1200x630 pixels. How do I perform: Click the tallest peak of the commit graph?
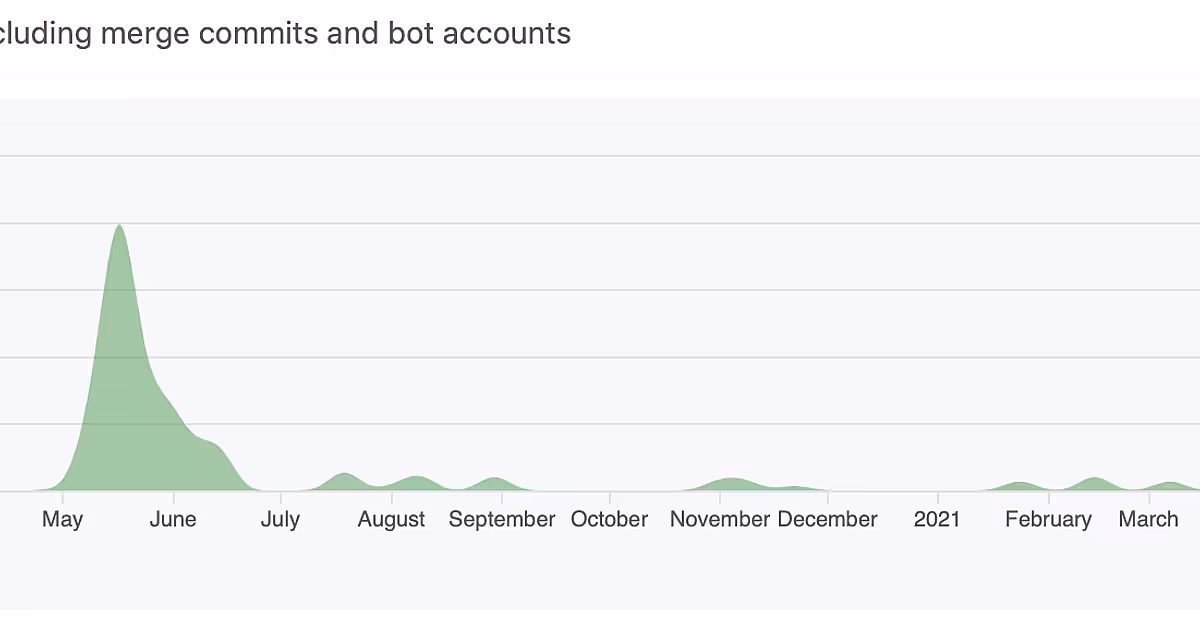point(119,226)
